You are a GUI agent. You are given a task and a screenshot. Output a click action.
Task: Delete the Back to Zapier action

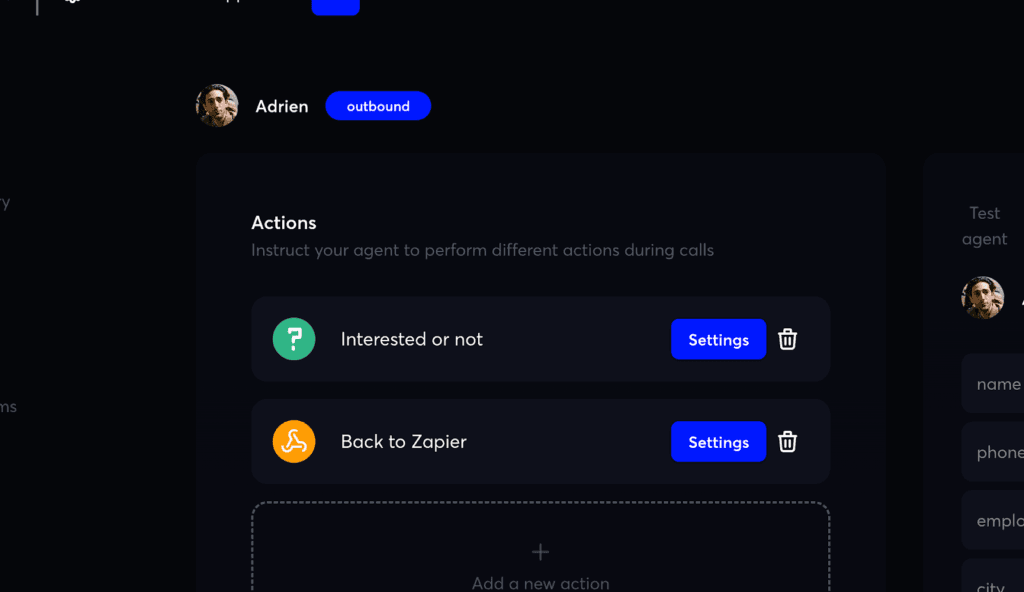(x=787, y=441)
